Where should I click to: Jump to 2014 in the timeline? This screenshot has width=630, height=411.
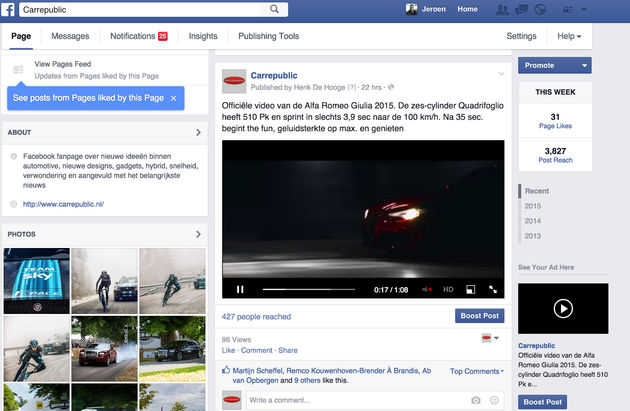pyautogui.click(x=532, y=221)
